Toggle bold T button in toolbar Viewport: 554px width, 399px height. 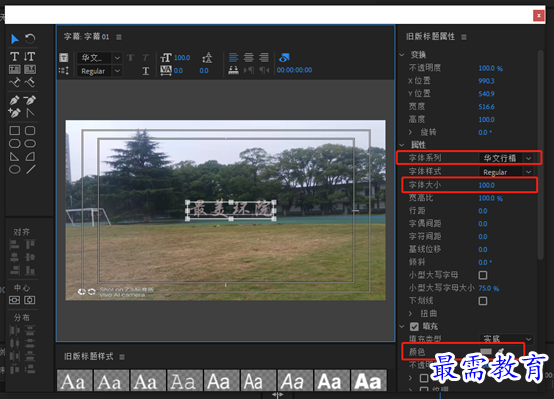pyautogui.click(x=130, y=58)
